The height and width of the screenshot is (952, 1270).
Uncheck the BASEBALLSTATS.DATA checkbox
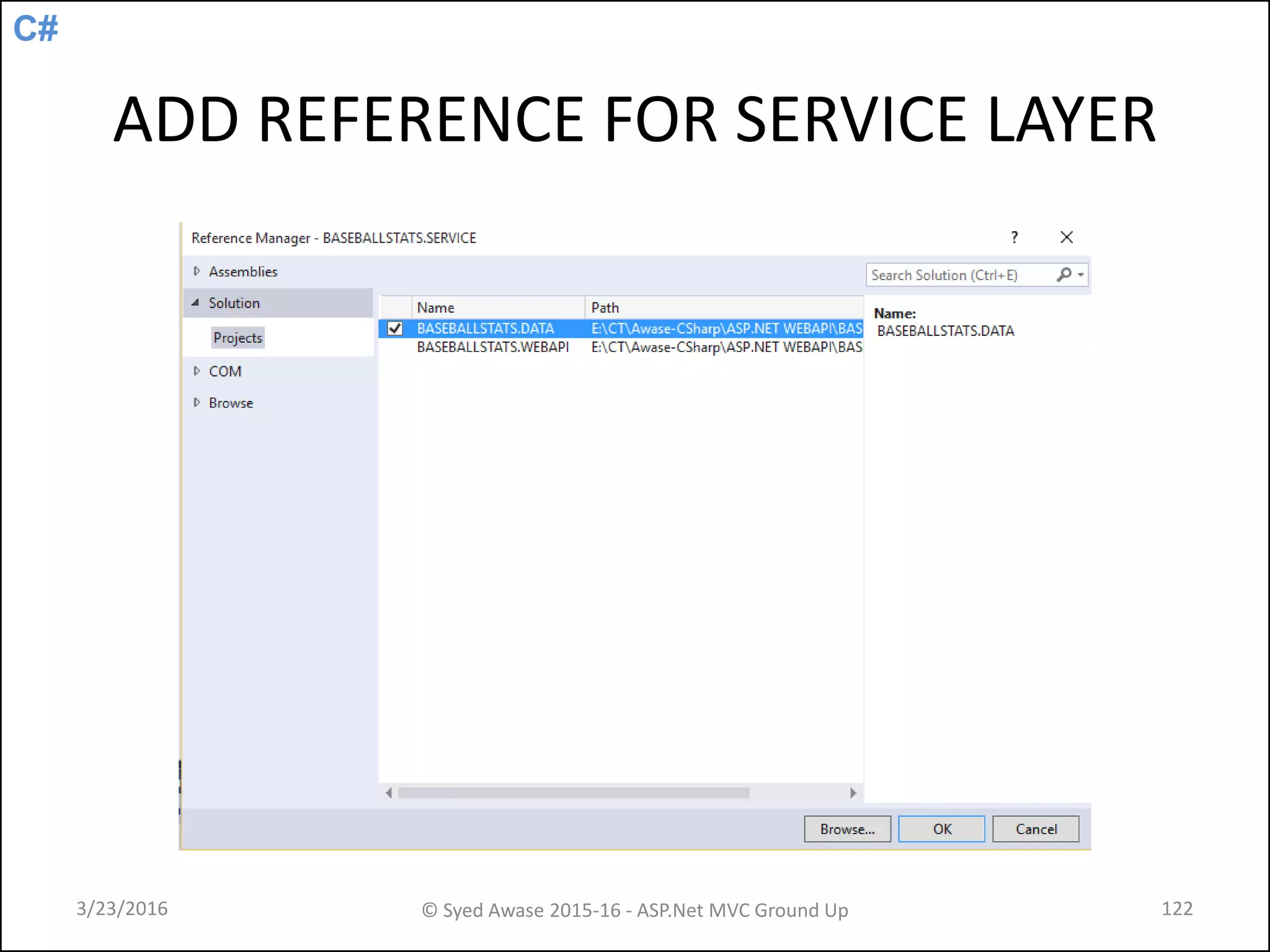coord(395,328)
